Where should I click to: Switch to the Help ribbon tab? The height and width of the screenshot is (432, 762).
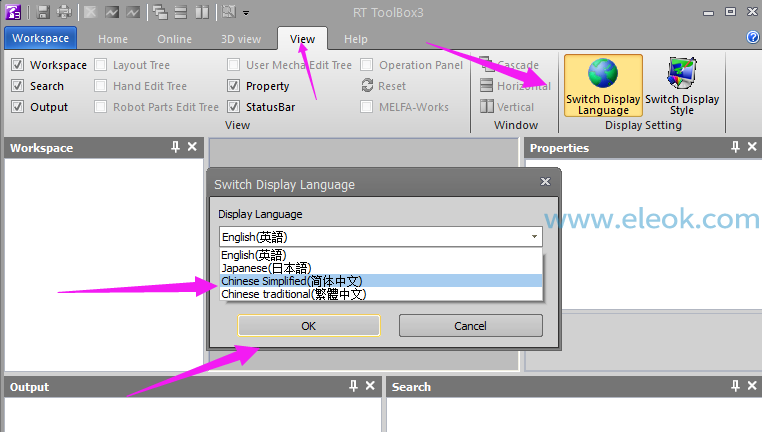tap(356, 39)
